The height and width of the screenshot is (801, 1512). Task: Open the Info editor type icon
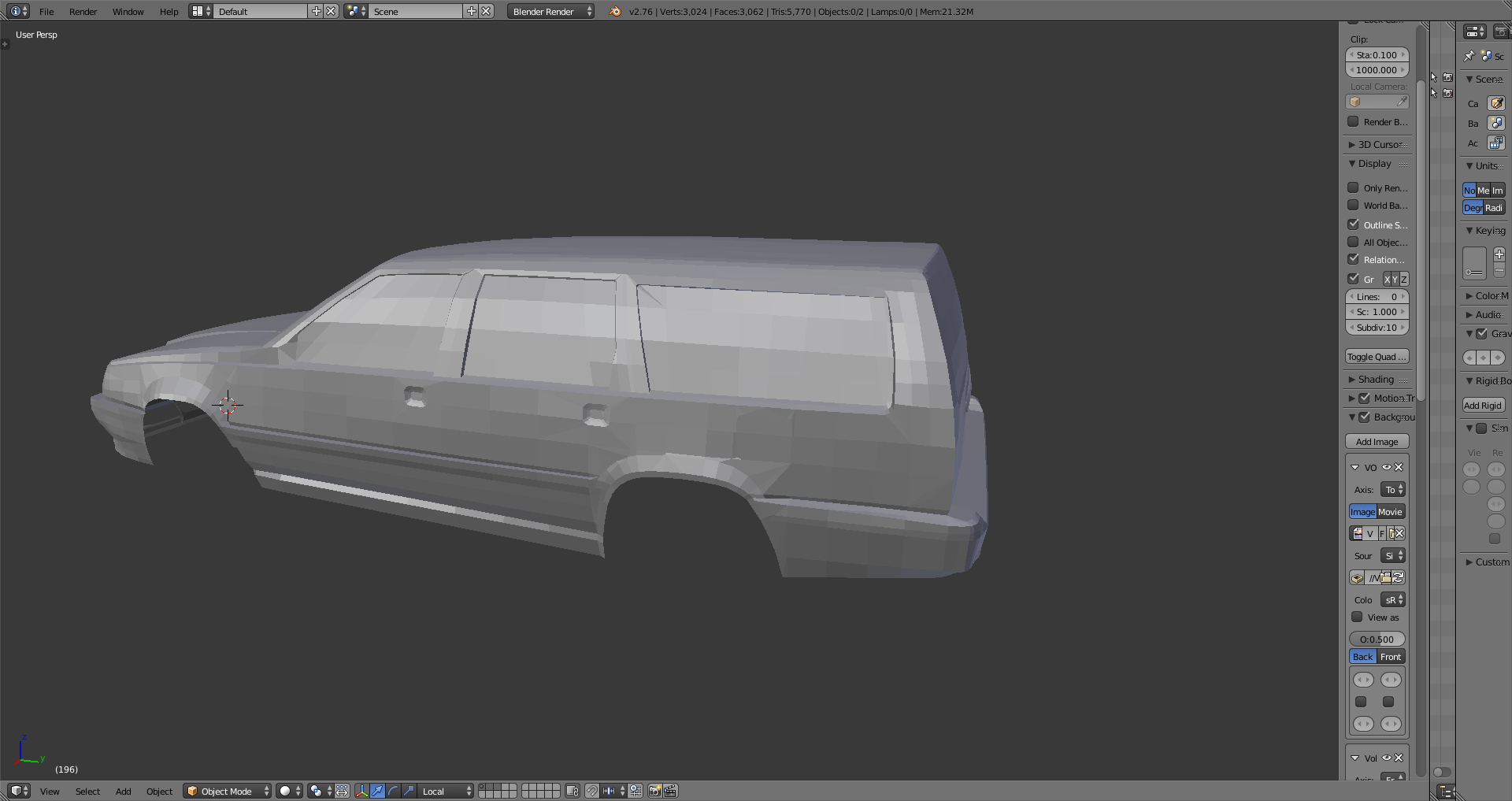tap(19, 11)
